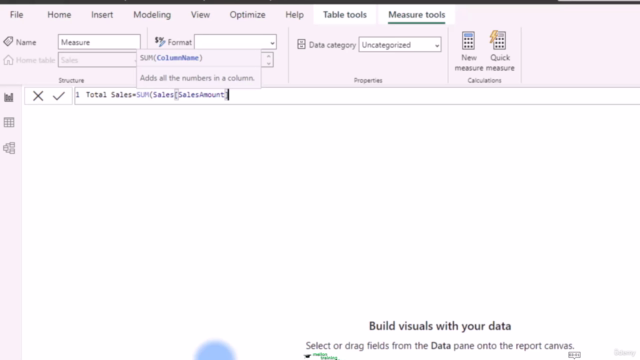Click the 'Properties' group label
This screenshot has height=360, width=640.
pos(368,80)
